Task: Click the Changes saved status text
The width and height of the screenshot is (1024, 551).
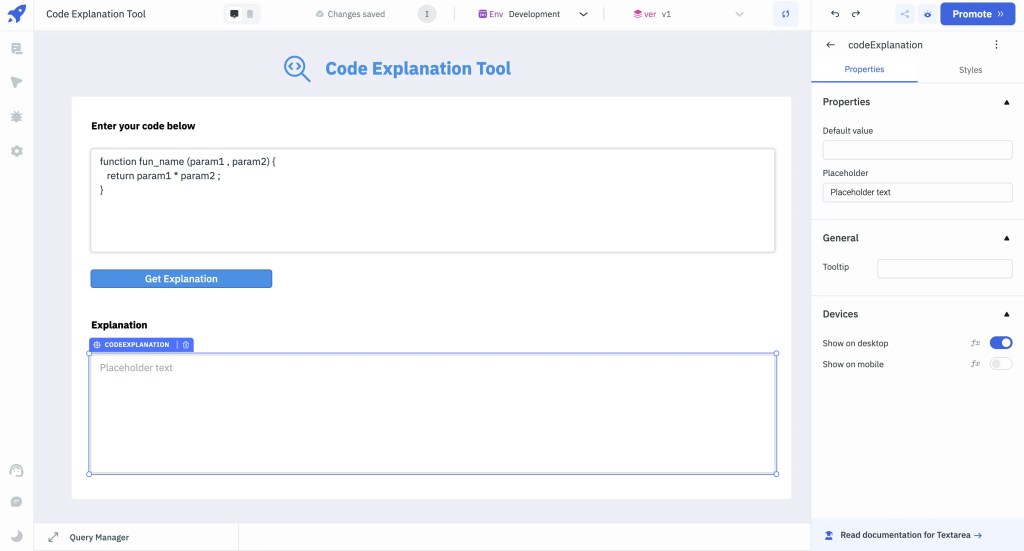Action: (x=356, y=14)
